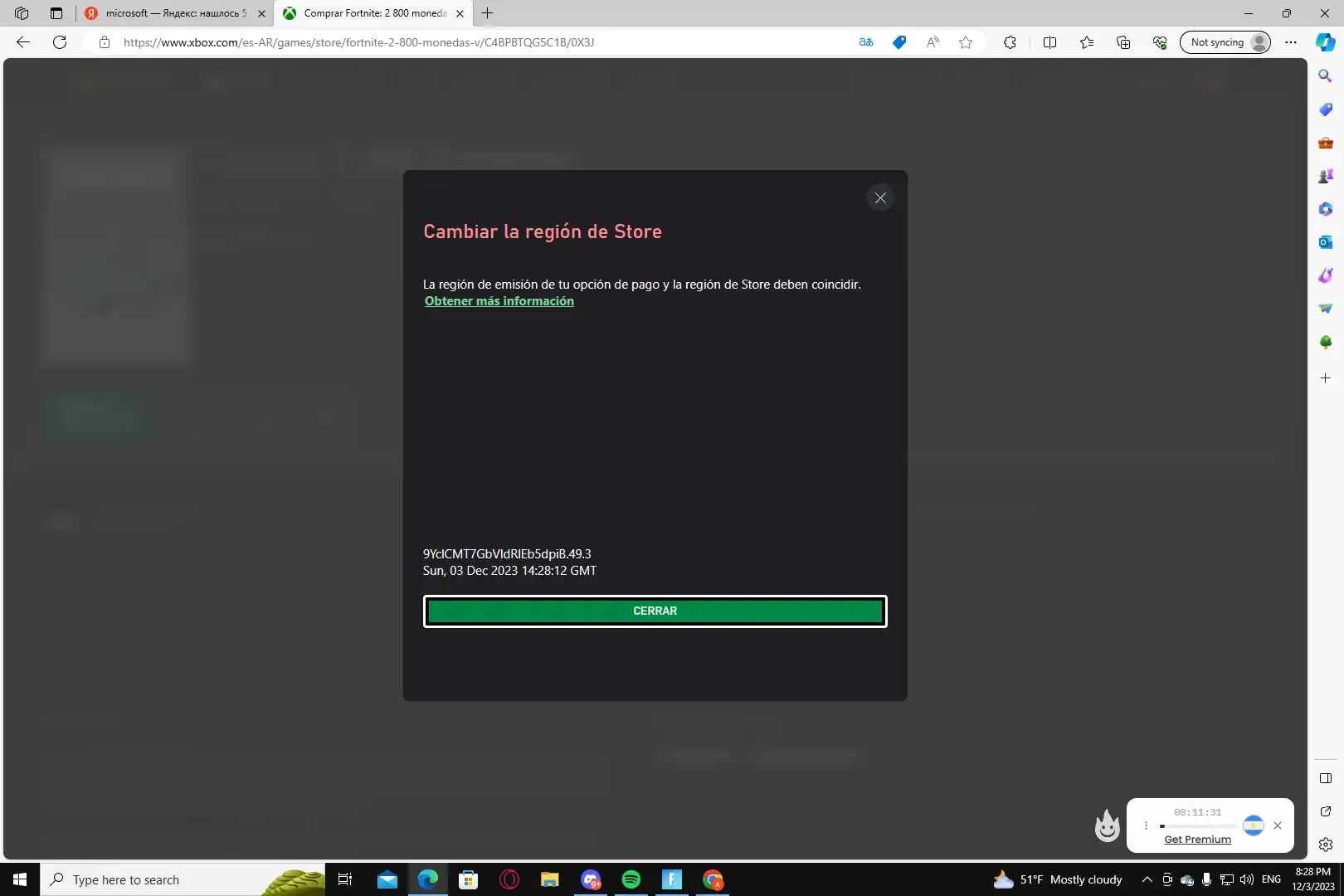Open Workspaces icon in title bar
This screenshot has height=896, width=1344.
22,13
